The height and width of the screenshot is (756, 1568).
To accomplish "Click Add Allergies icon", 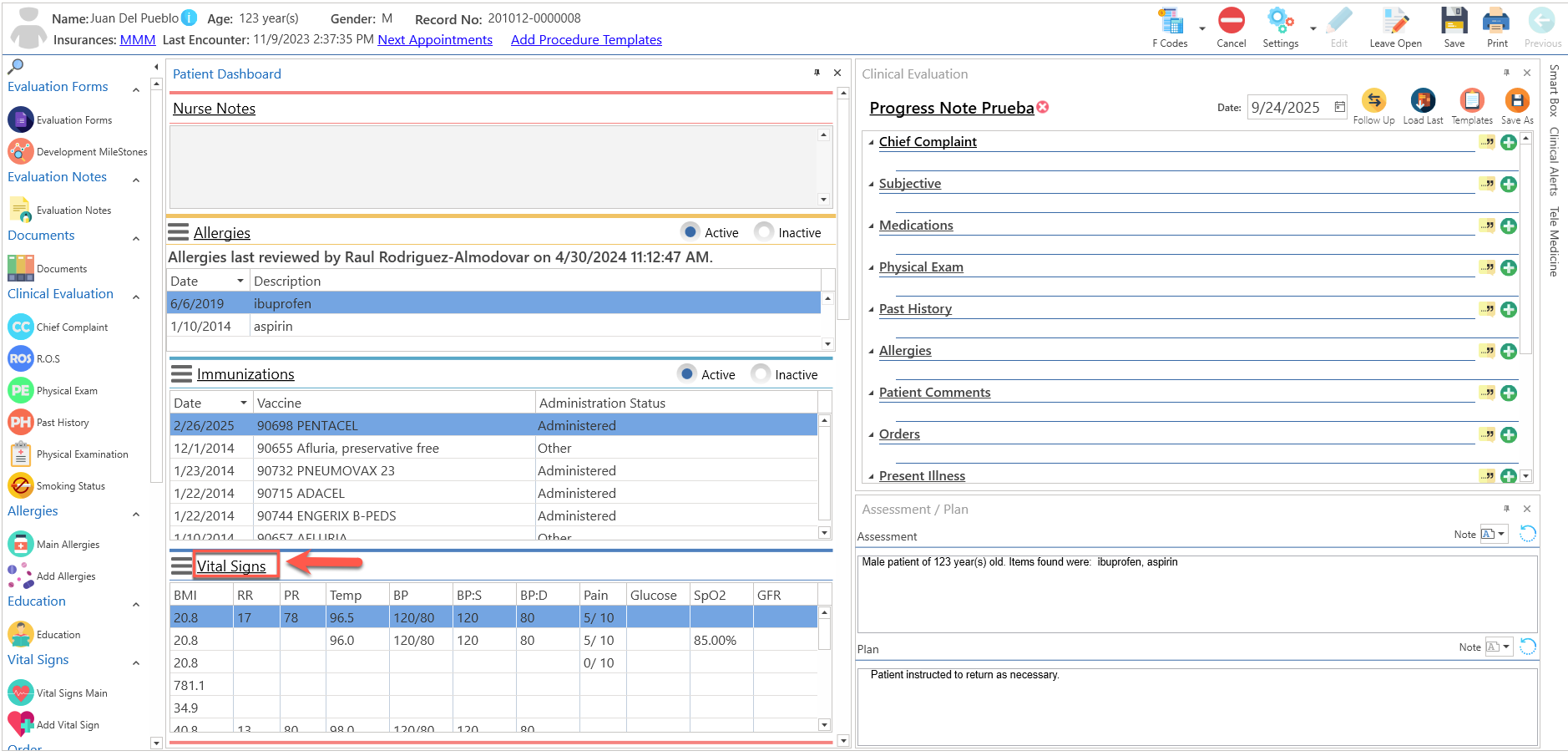I will pyautogui.click(x=21, y=576).
